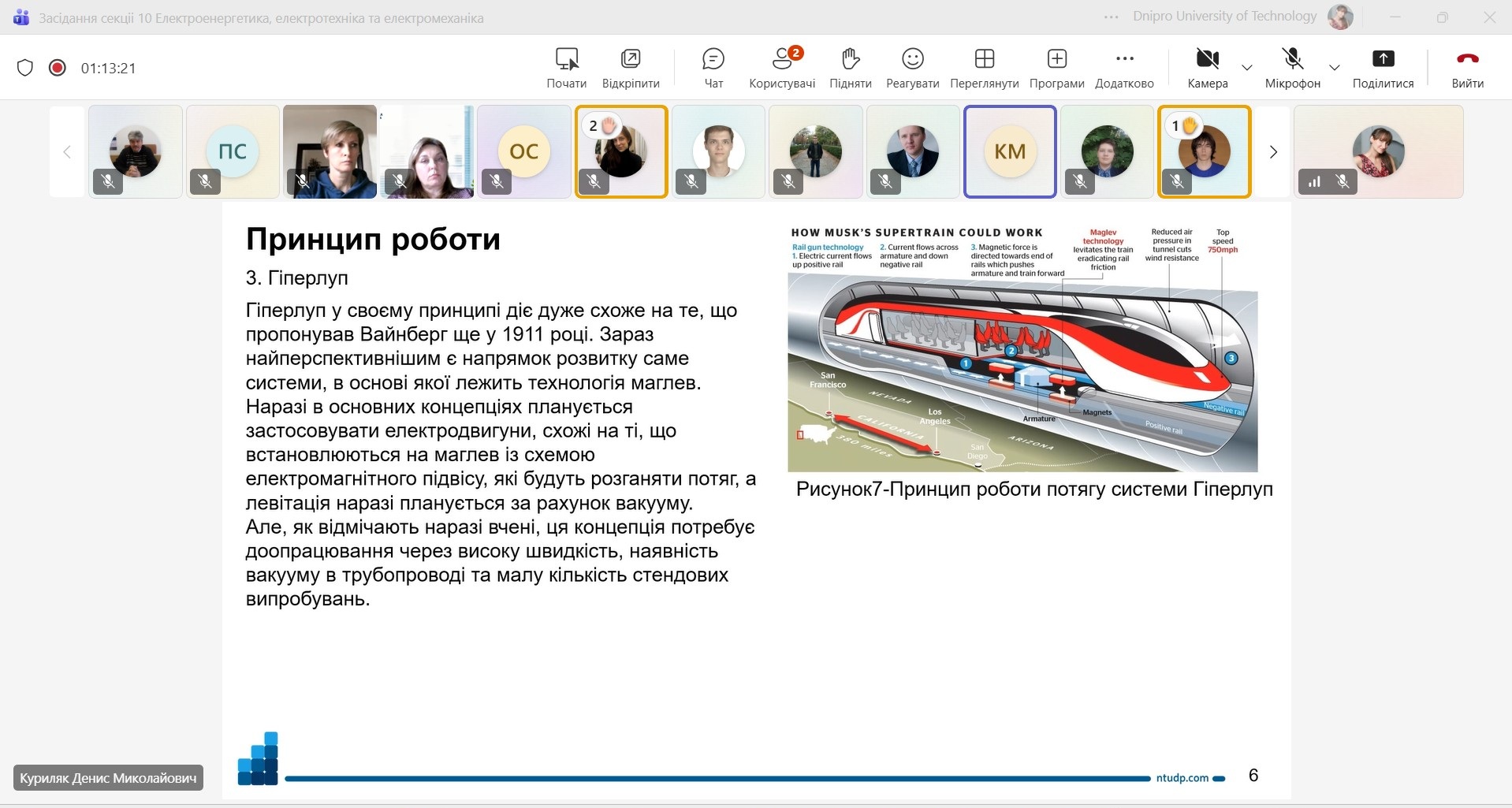The height and width of the screenshot is (808, 1512).
Task: Expand camera options dropdown arrow
Action: coord(1247,68)
